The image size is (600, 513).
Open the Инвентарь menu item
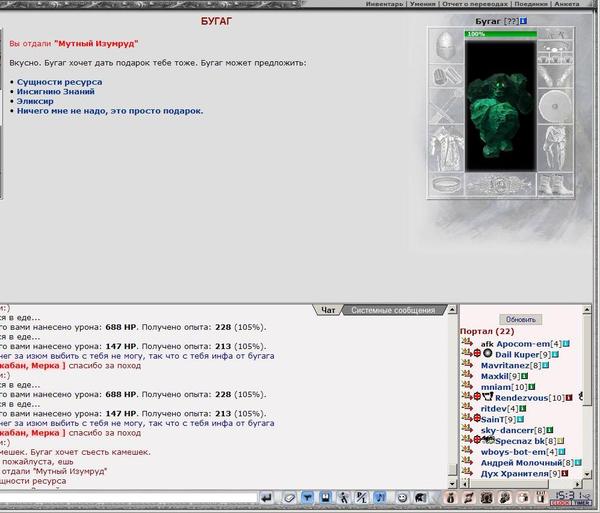click(x=384, y=4)
